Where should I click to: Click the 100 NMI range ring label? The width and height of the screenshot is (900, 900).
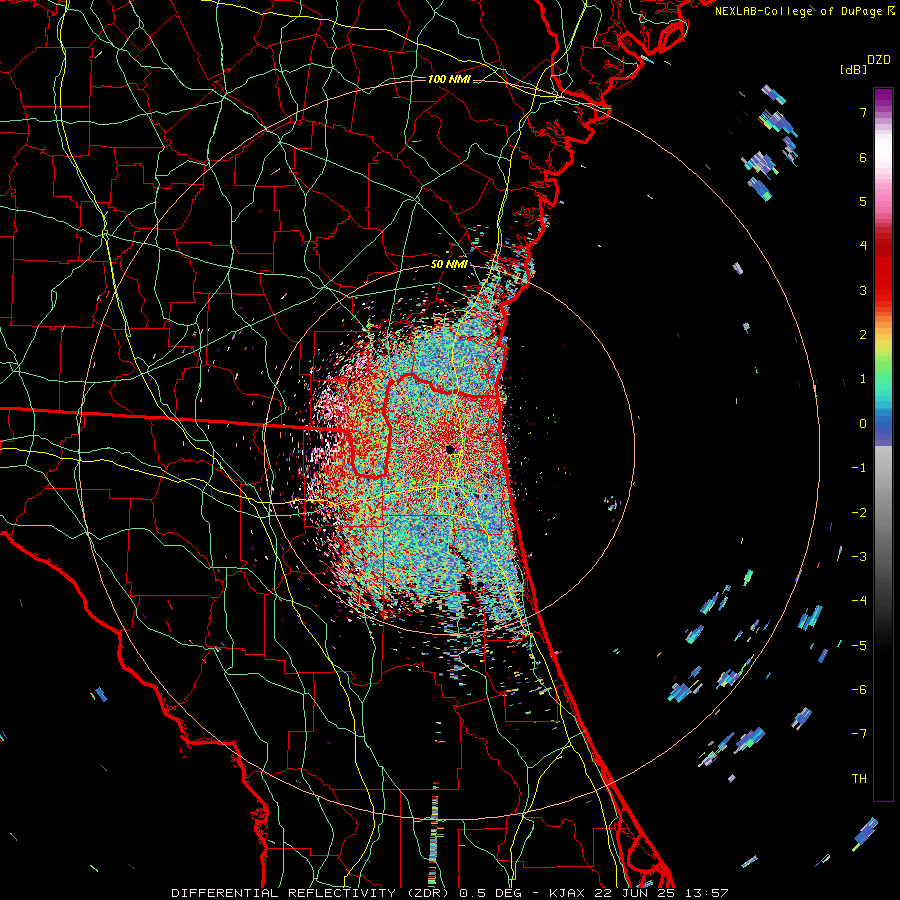(449, 79)
